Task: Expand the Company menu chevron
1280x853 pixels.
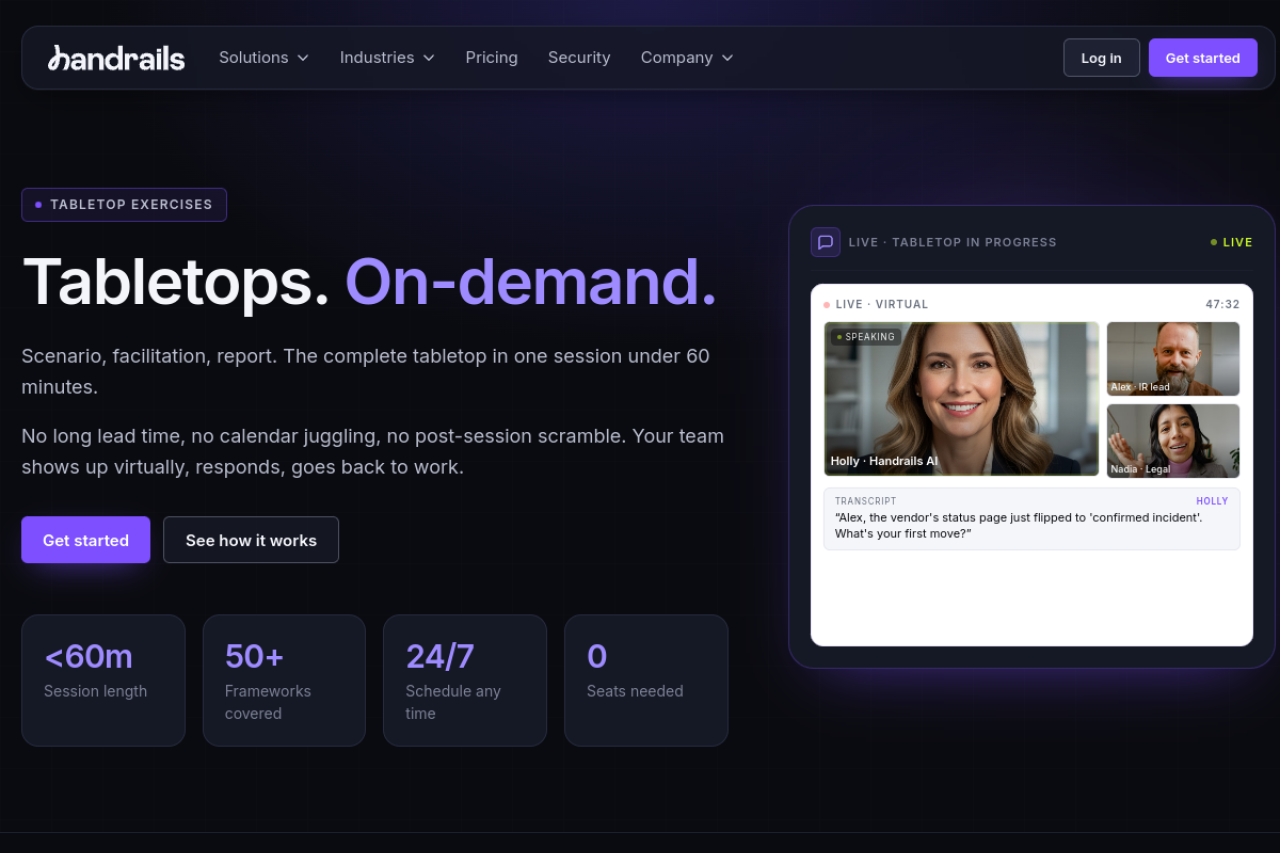Action: click(727, 58)
